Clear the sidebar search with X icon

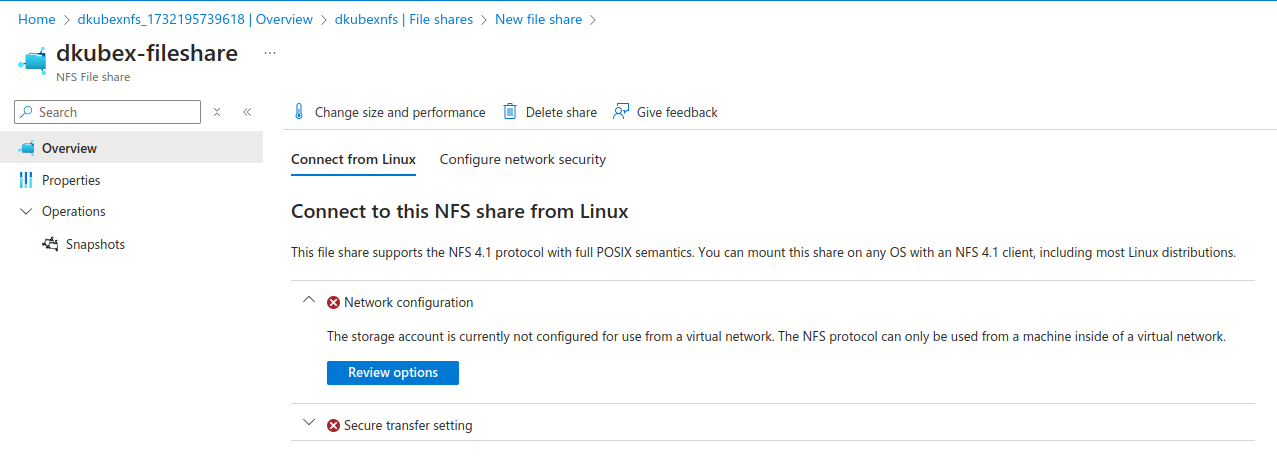click(217, 112)
